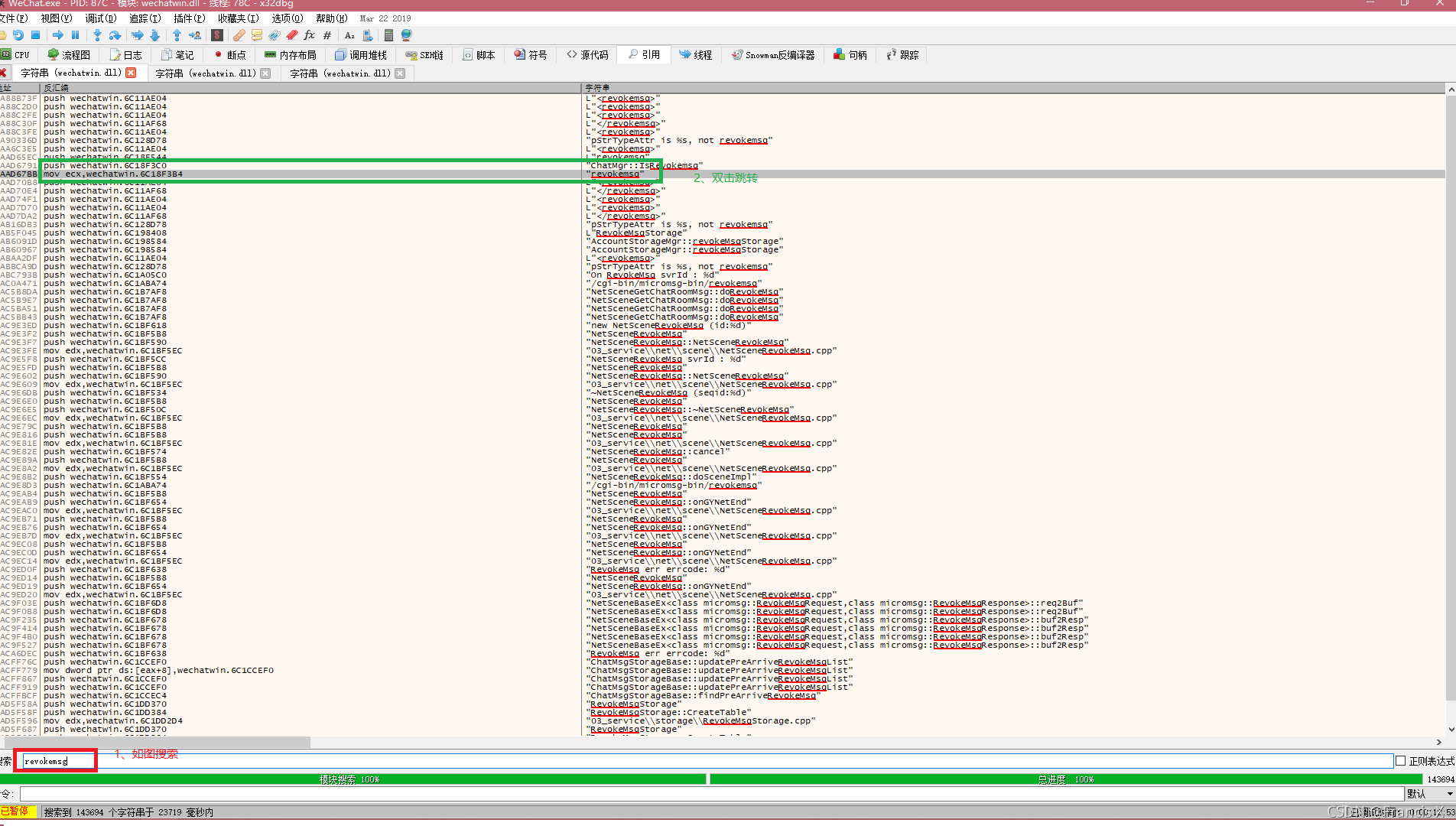Screen dimensions: 1456x826
Task: Close the second 字符串 (wechatwin.dll) sub-tab
Action: 265,73
